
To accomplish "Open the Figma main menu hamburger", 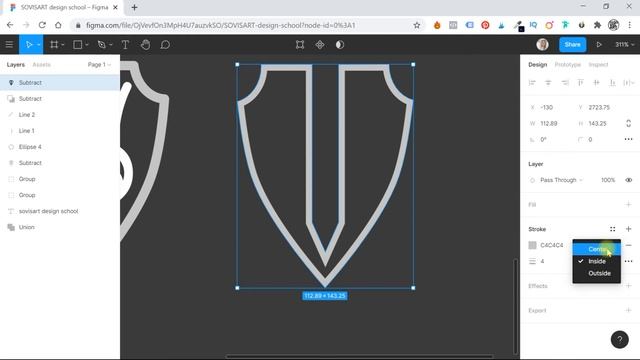I will click(9, 44).
